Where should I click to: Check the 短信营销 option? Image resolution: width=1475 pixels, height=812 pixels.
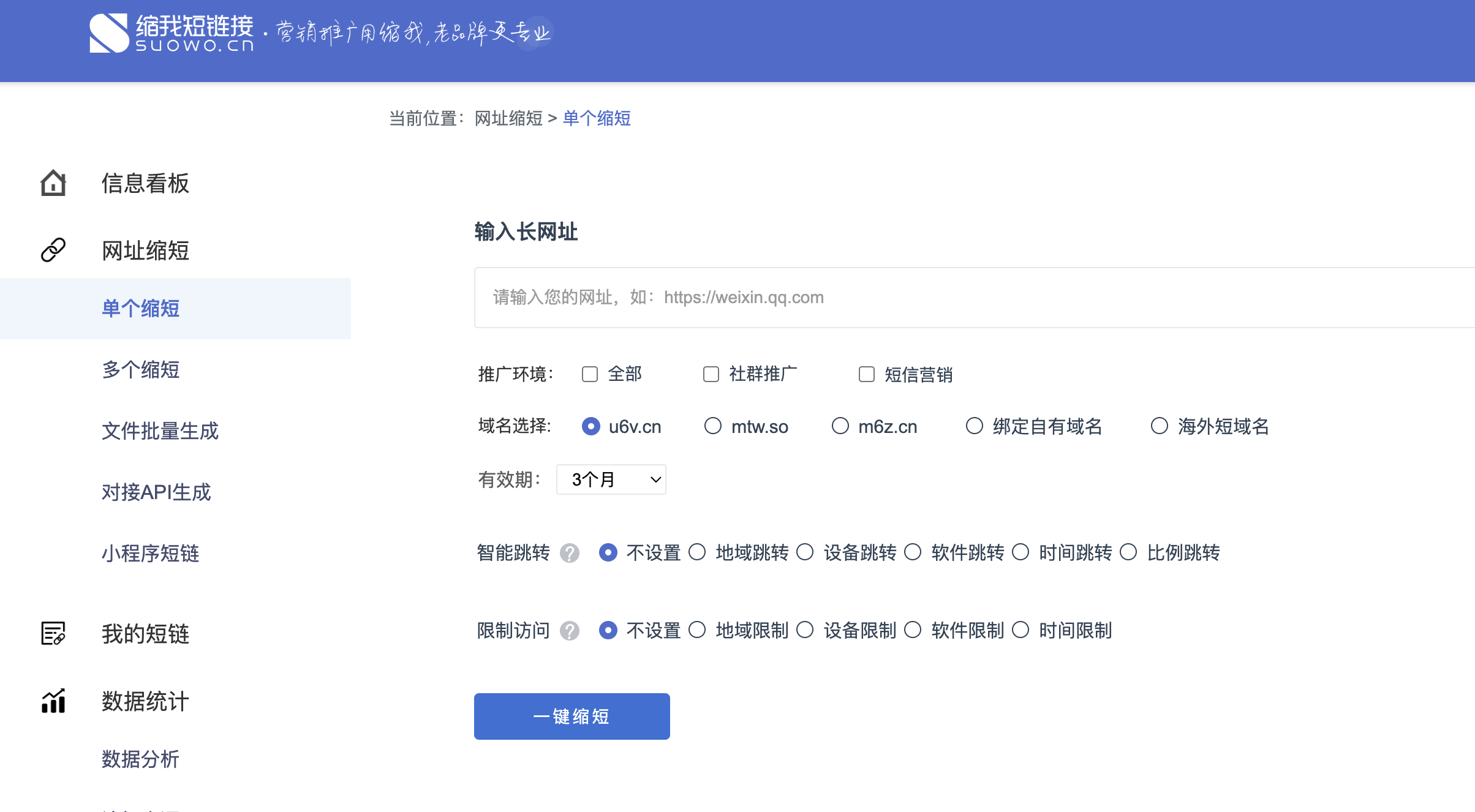(867, 374)
